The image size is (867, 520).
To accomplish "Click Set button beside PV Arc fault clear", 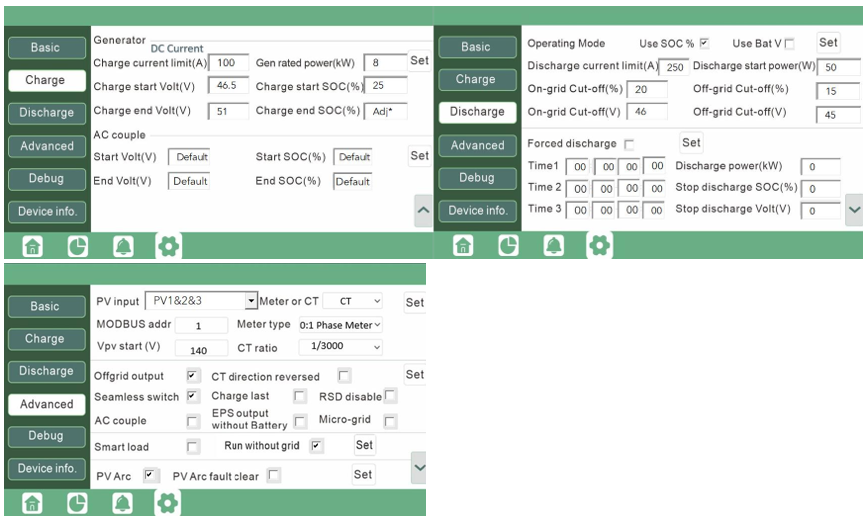I will pyautogui.click(x=363, y=475).
